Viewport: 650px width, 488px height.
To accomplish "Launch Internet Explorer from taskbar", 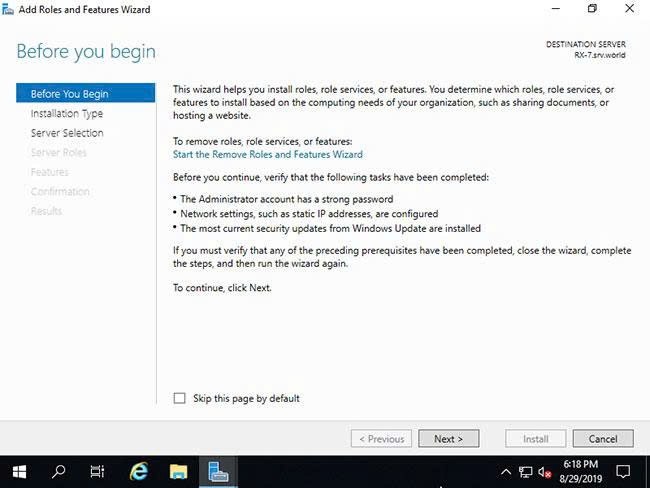I will 138,471.
